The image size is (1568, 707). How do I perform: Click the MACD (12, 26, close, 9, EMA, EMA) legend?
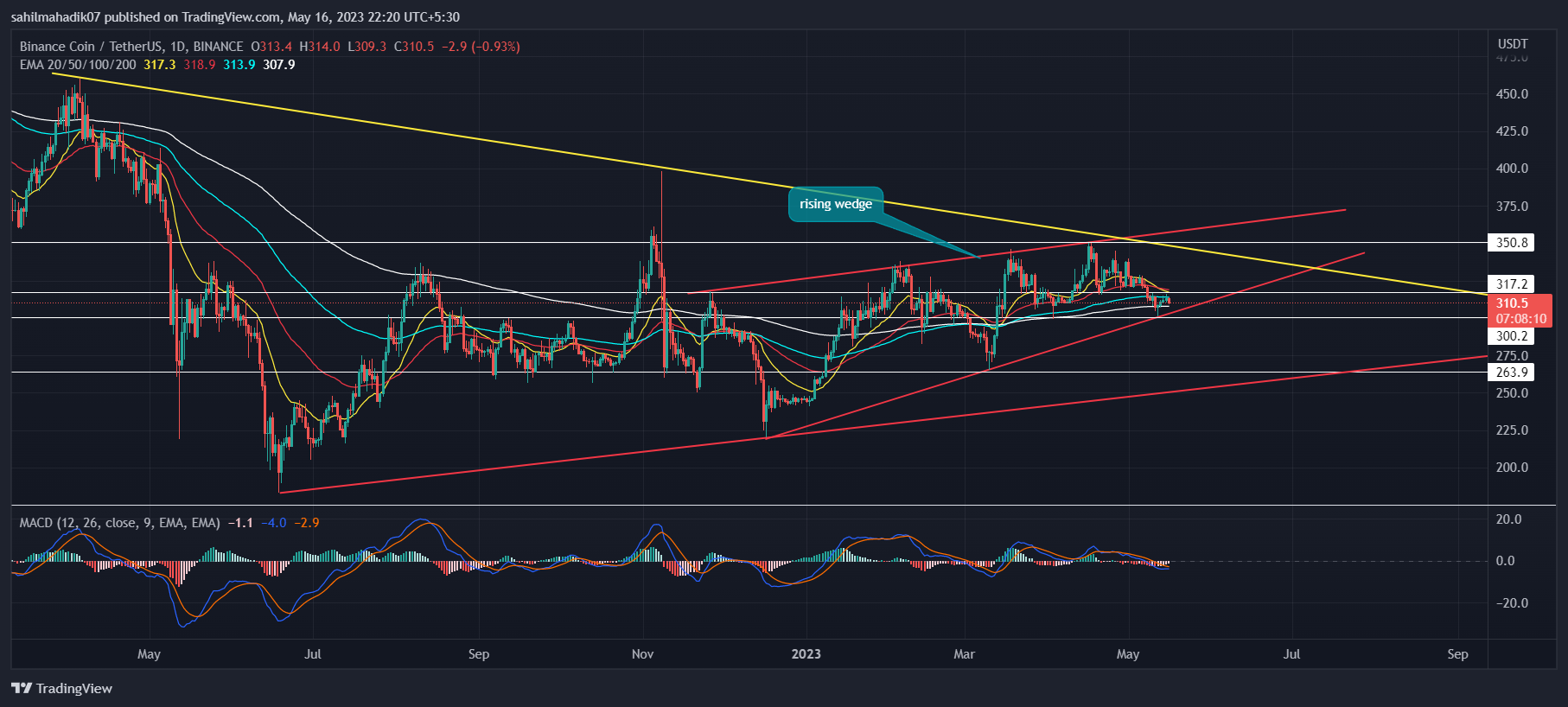119,523
